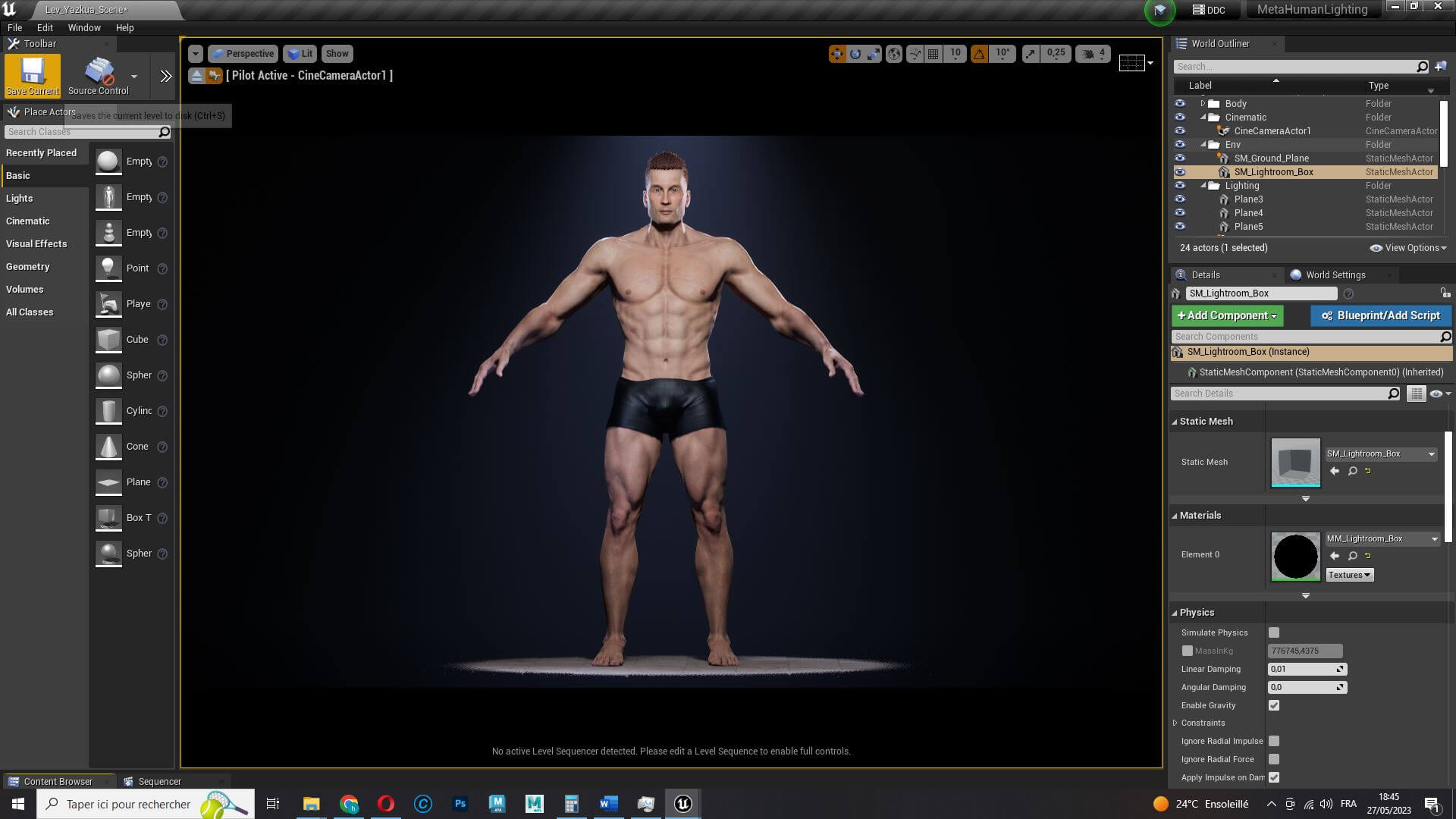
Task: Click the Save Current button
Action: point(33,76)
